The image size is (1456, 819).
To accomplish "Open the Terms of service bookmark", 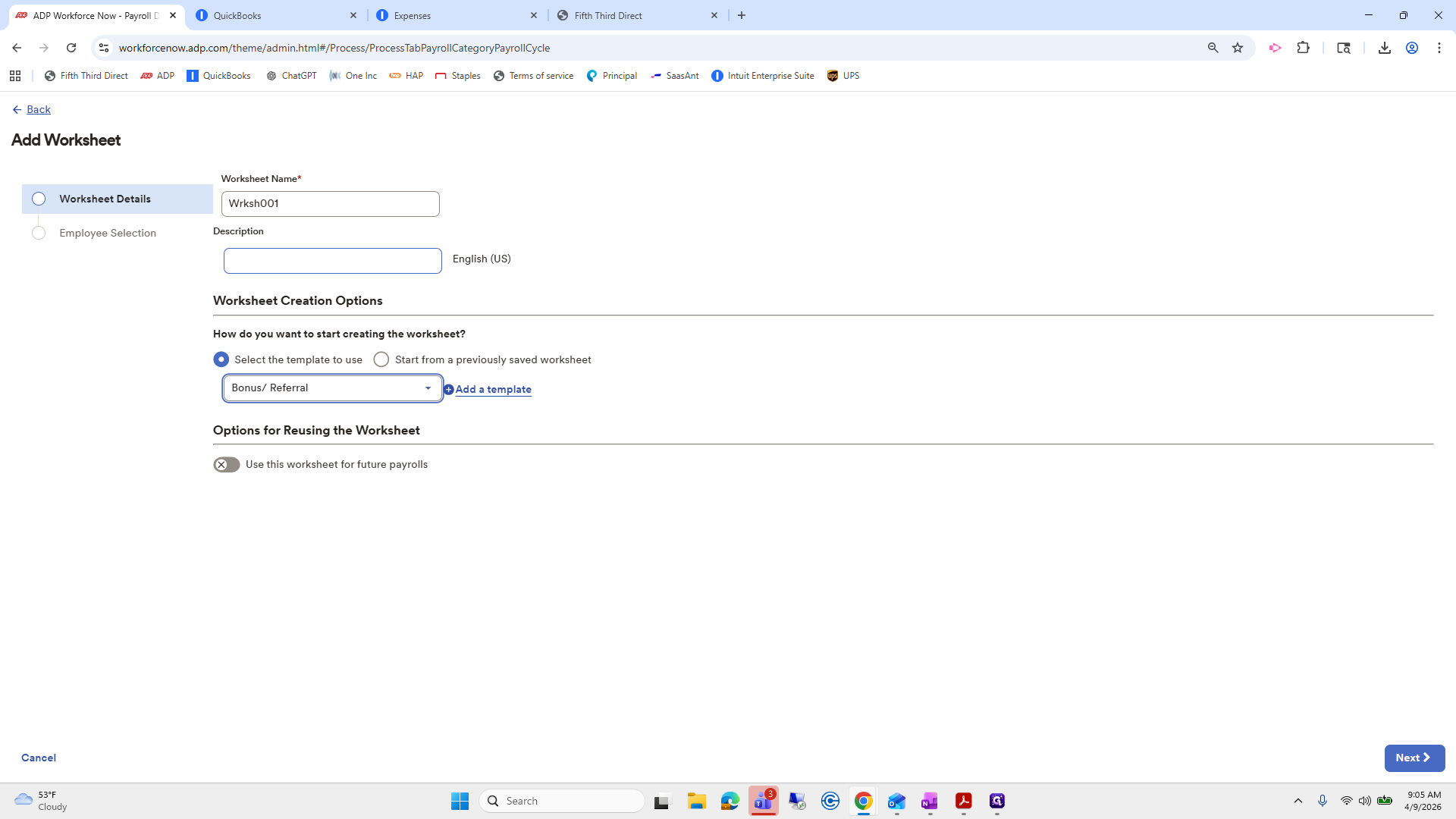I will [533, 76].
